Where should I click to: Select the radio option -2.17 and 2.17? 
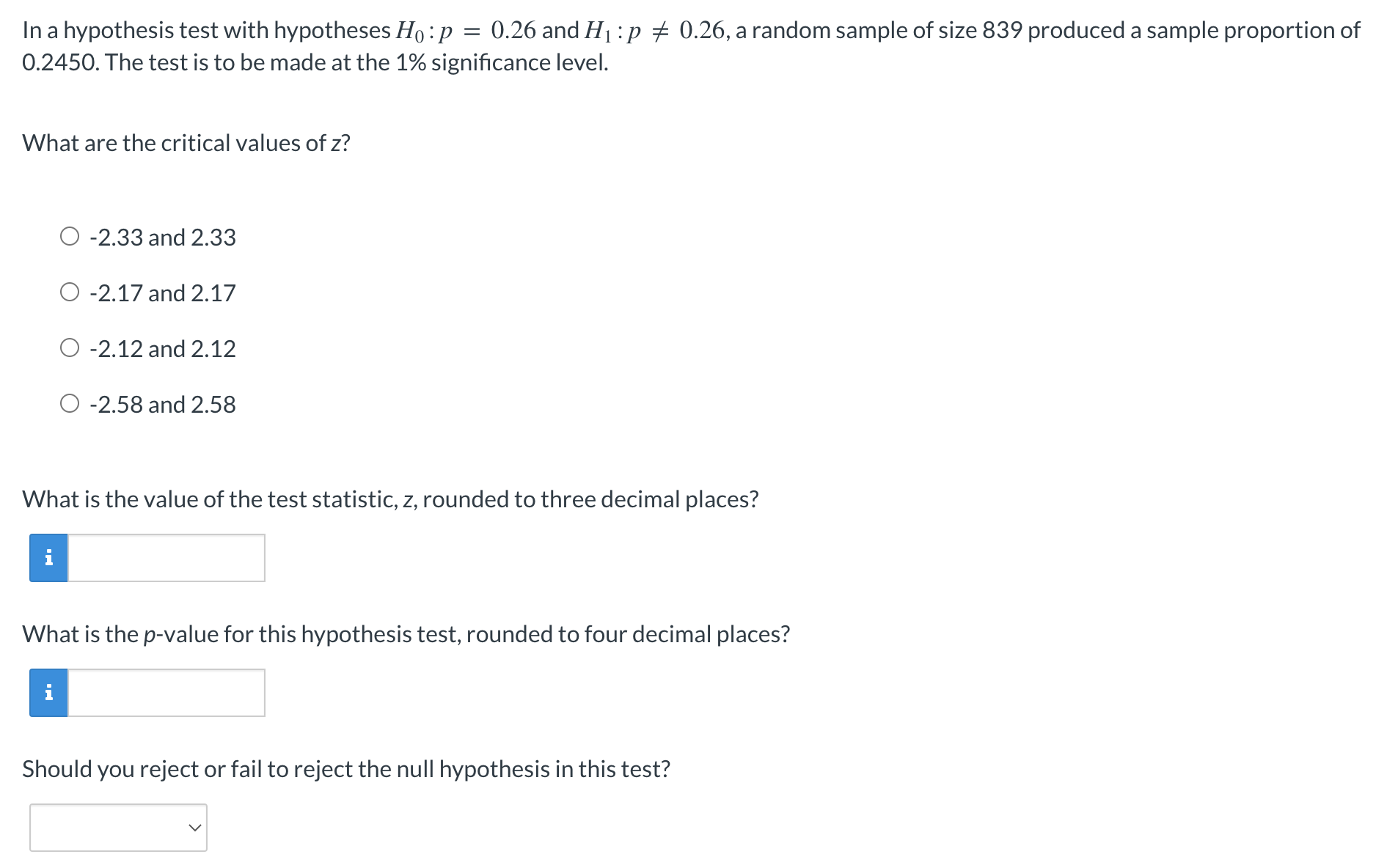[70, 291]
